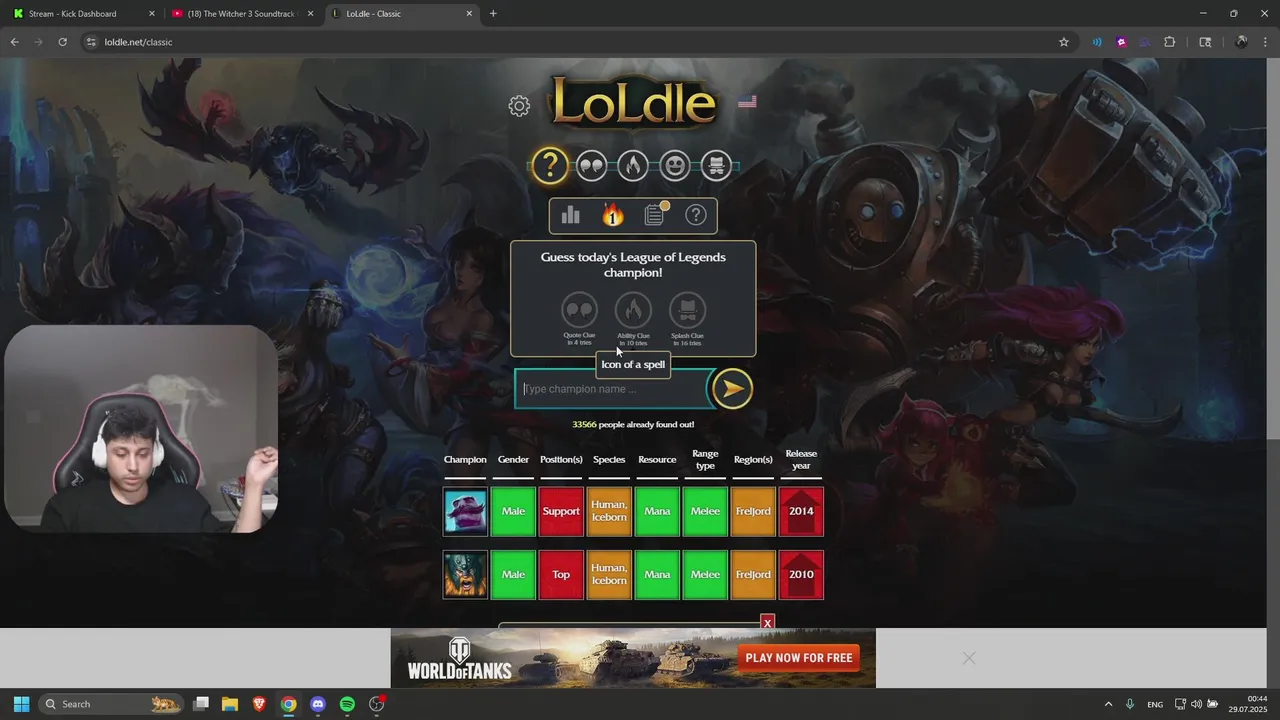
Task: Open Discord from the taskbar
Action: (318, 704)
